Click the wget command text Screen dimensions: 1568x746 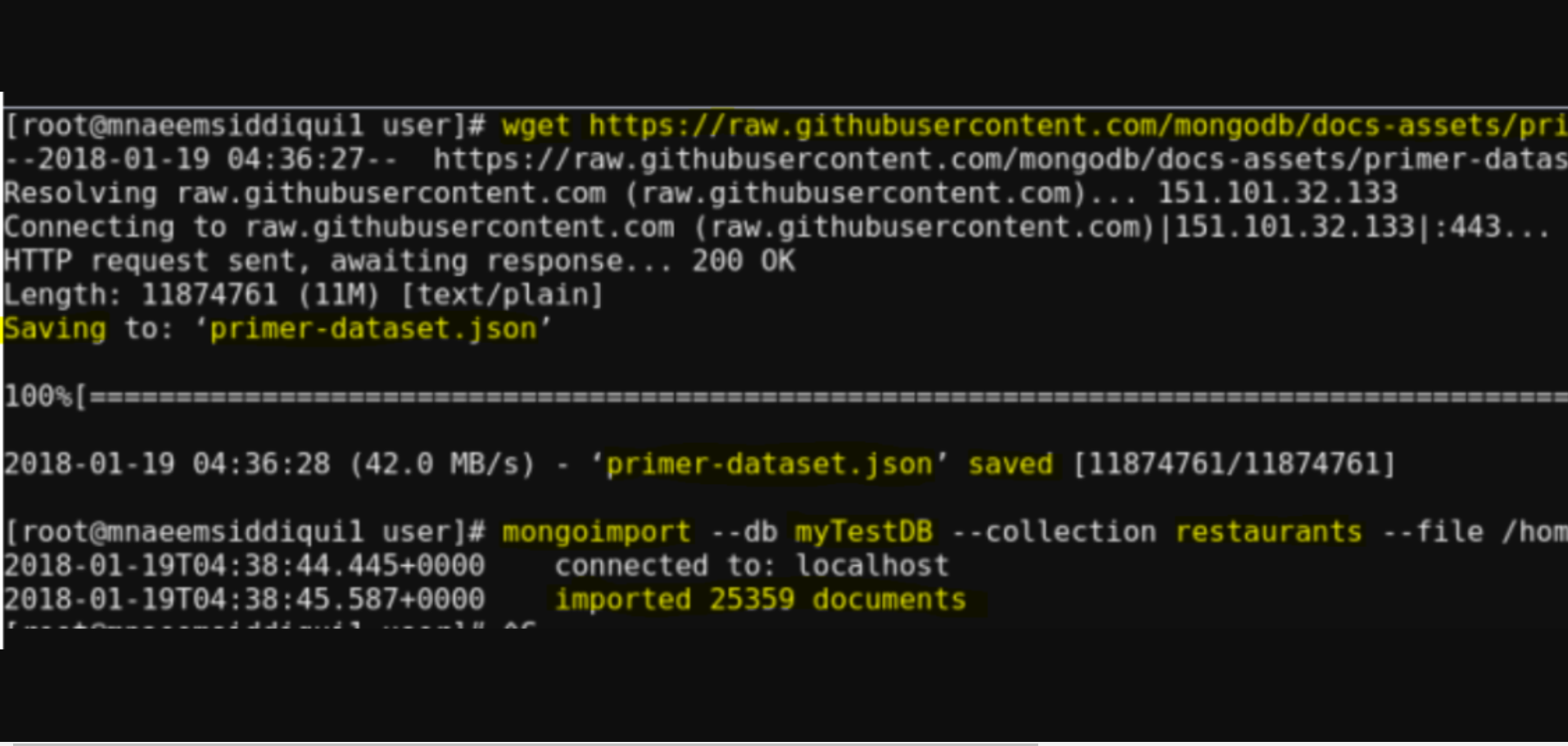535,126
